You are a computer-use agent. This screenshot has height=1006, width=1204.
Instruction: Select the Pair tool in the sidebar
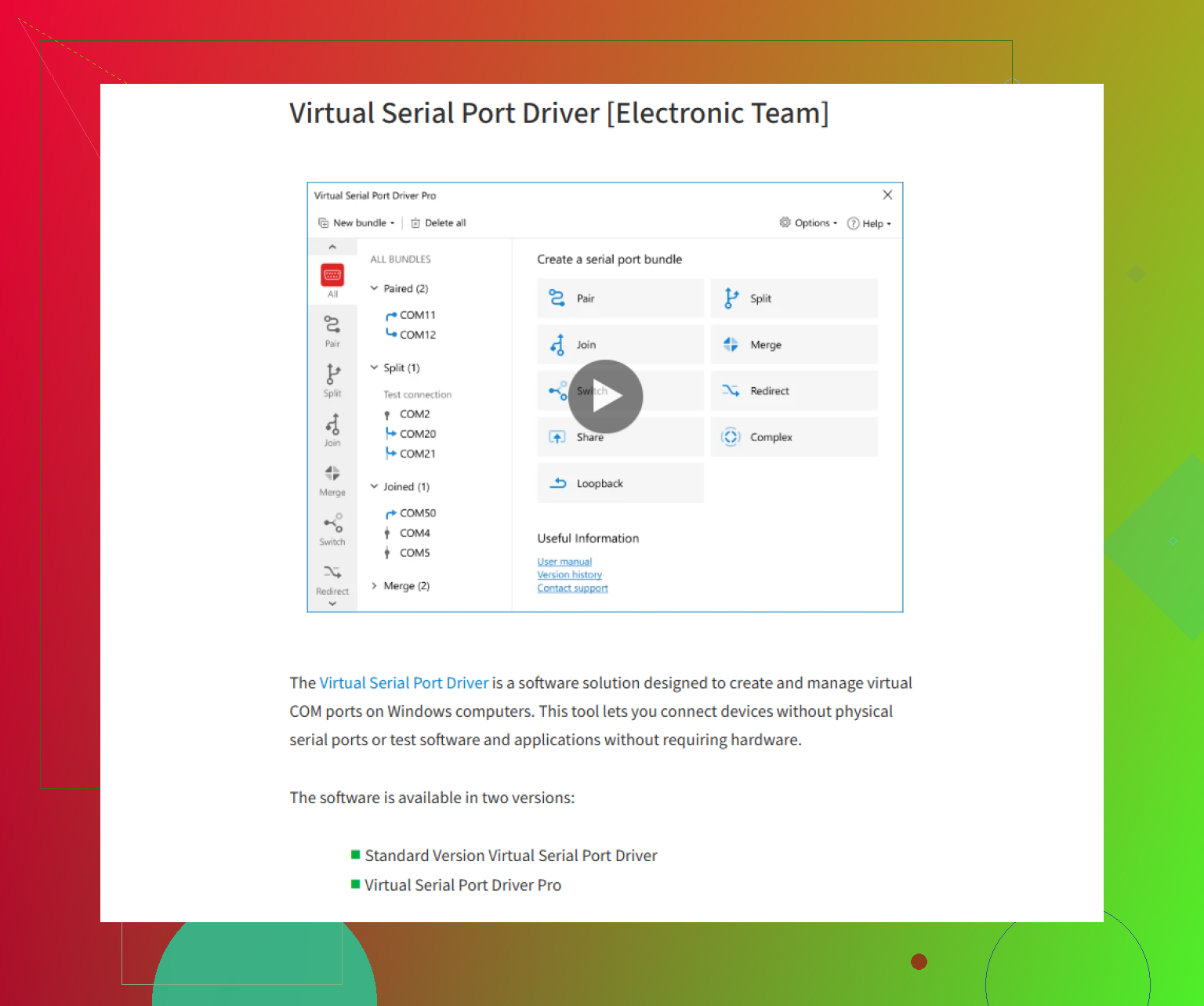332,329
